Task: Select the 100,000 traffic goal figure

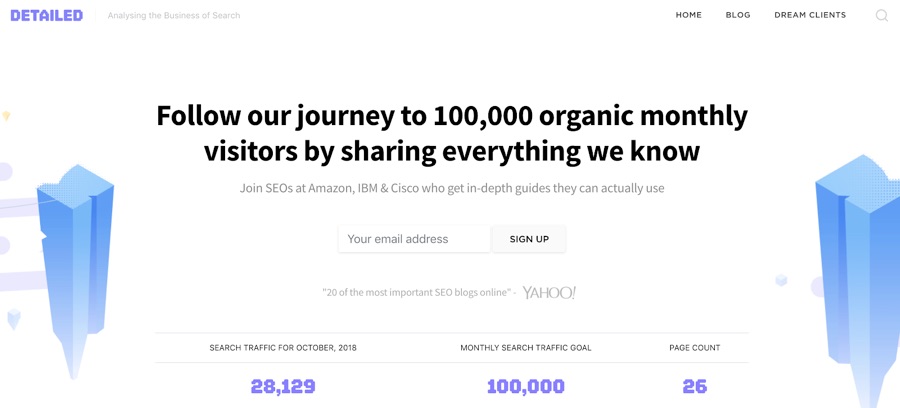Action: 526,386
